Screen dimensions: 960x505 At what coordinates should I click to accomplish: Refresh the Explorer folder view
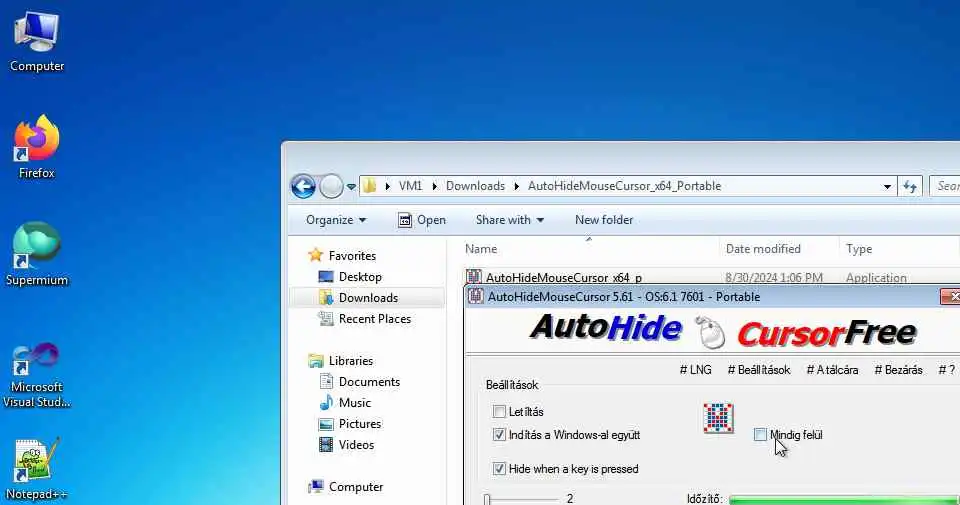pyautogui.click(x=910, y=187)
